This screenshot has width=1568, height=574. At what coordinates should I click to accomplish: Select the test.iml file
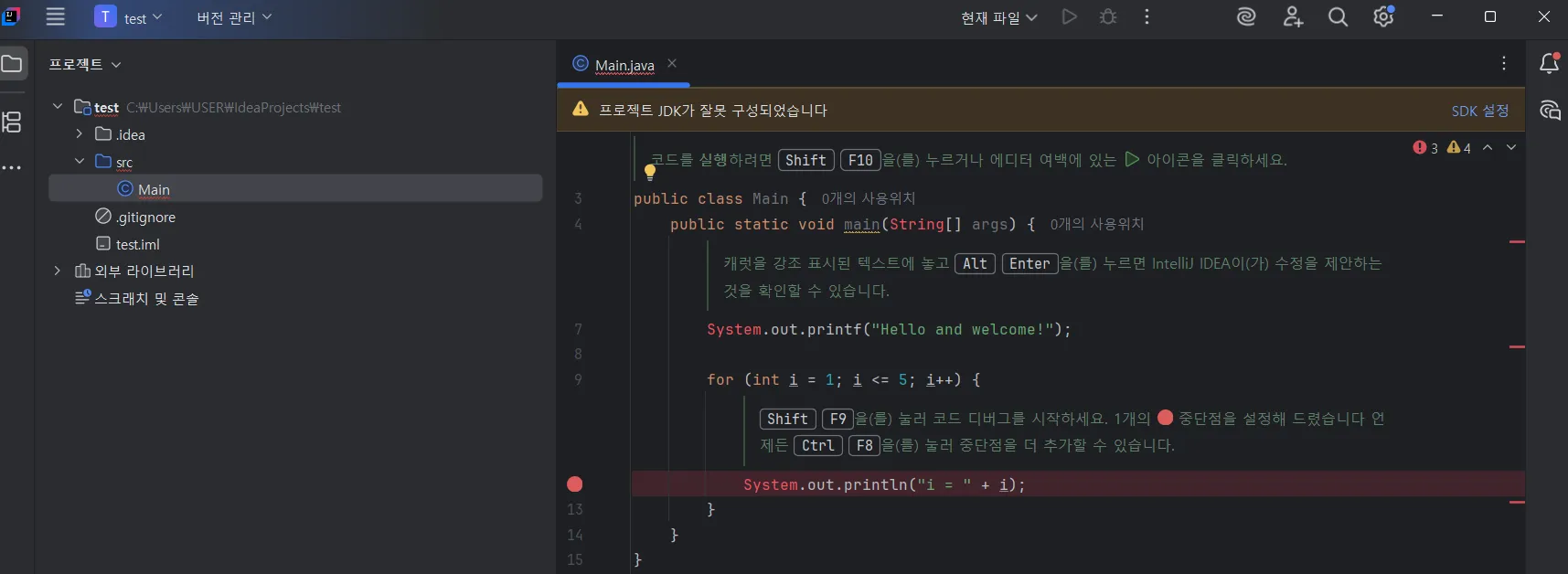point(128,244)
